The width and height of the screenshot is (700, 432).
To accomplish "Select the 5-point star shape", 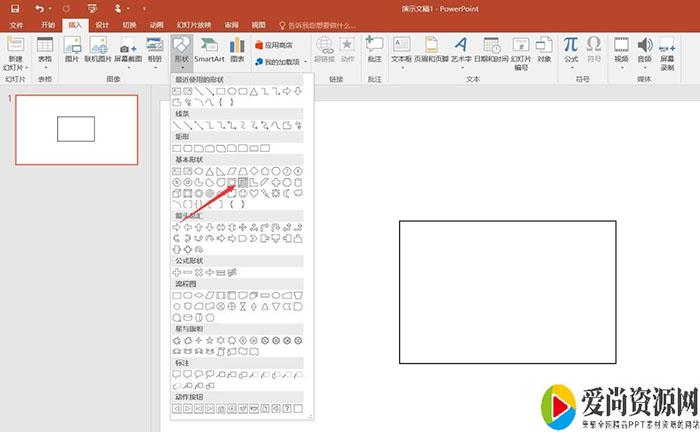I will click(x=209, y=340).
